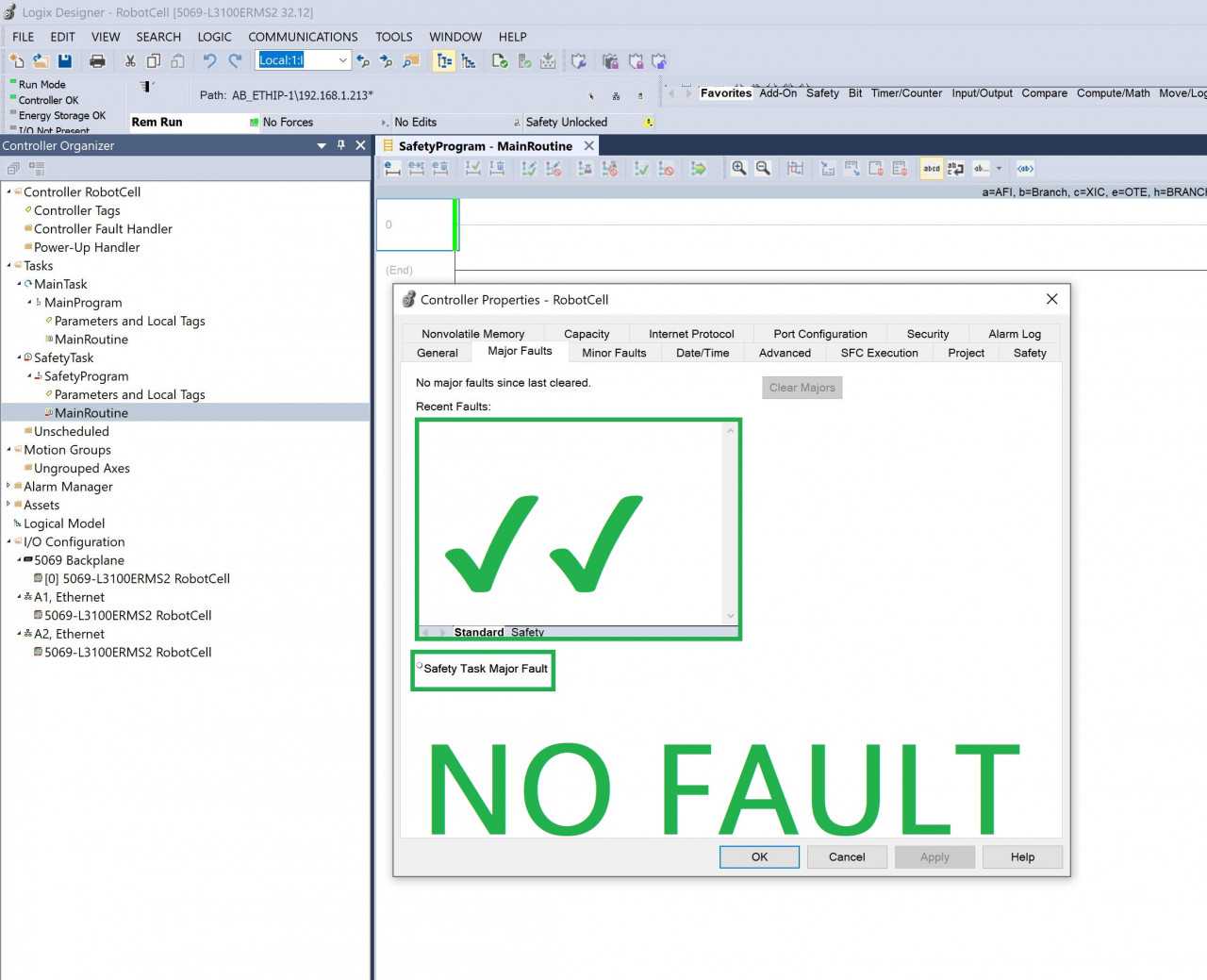Image resolution: width=1207 pixels, height=980 pixels.
Task: Save the project with the floppy icon
Action: [65, 60]
